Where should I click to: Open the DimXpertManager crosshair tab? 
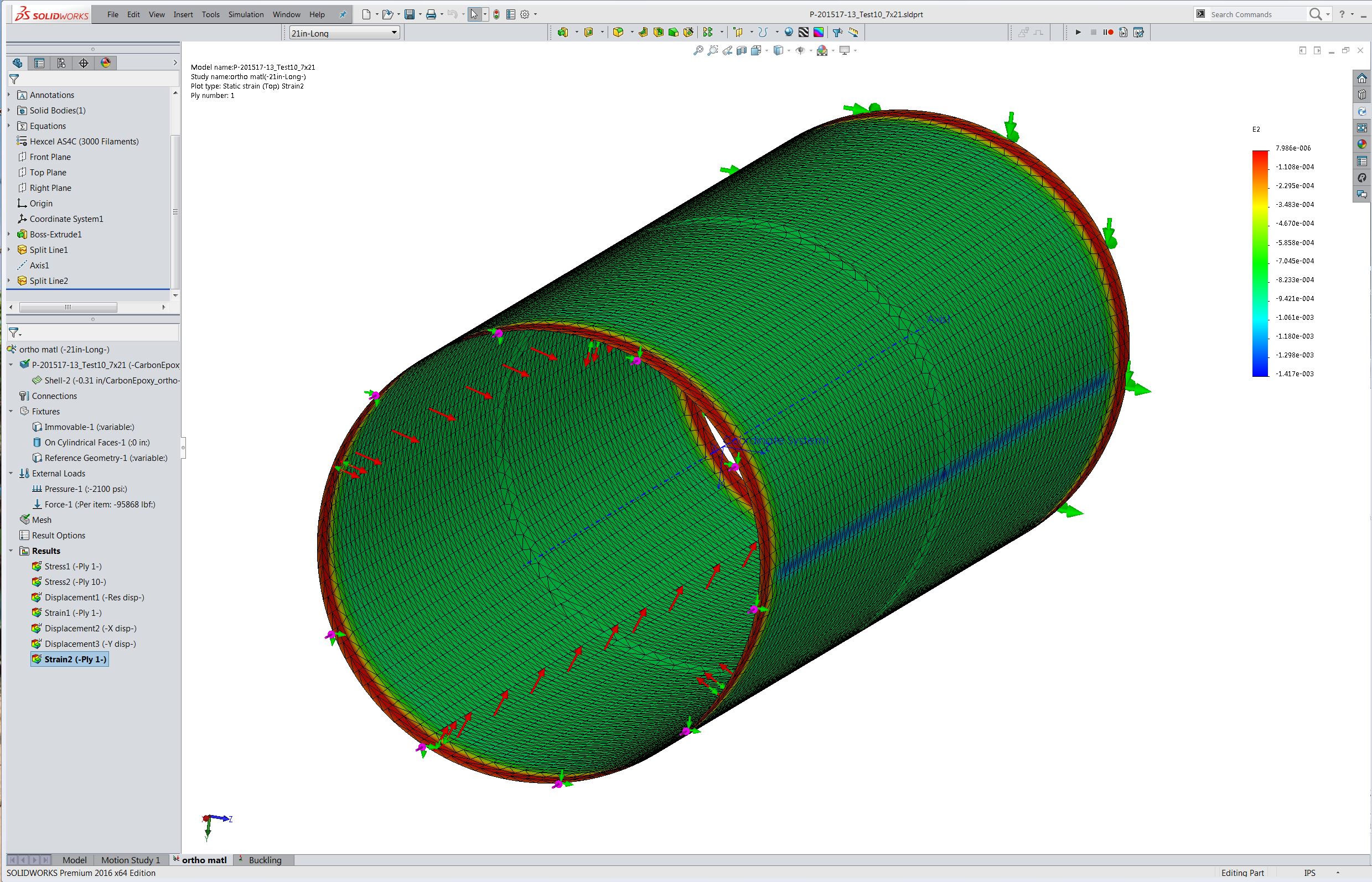point(84,63)
